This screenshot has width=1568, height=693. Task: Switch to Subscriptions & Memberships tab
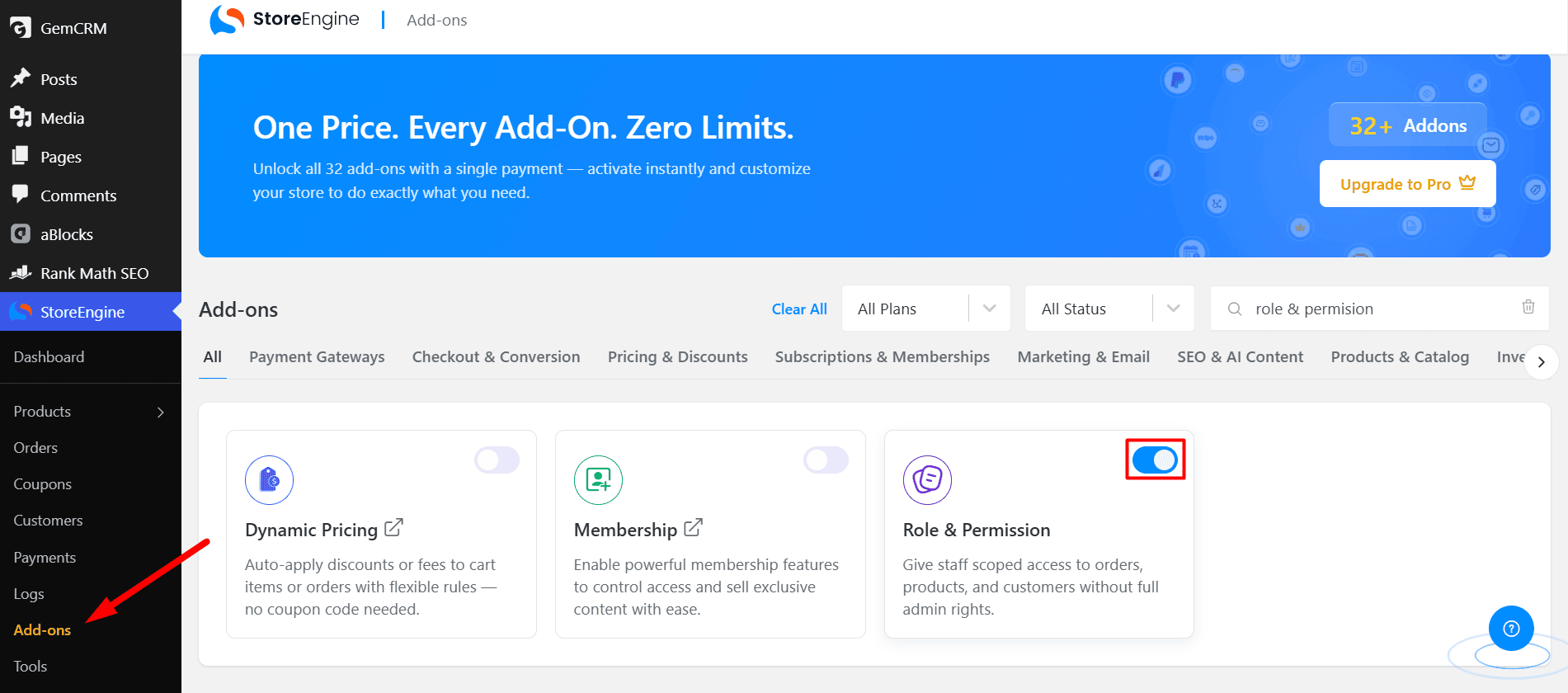tap(882, 356)
